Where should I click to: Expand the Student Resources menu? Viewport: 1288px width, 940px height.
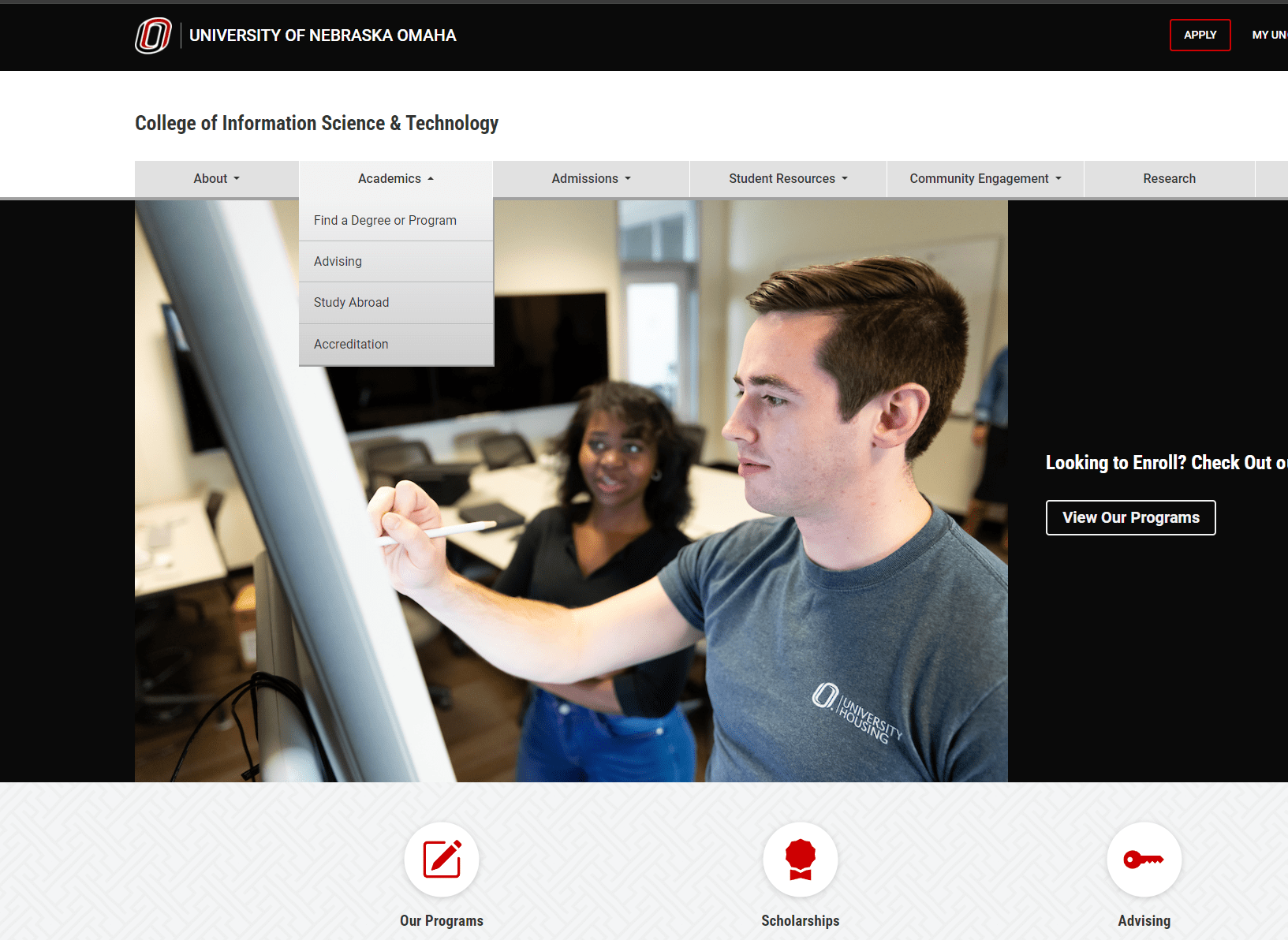(x=789, y=179)
